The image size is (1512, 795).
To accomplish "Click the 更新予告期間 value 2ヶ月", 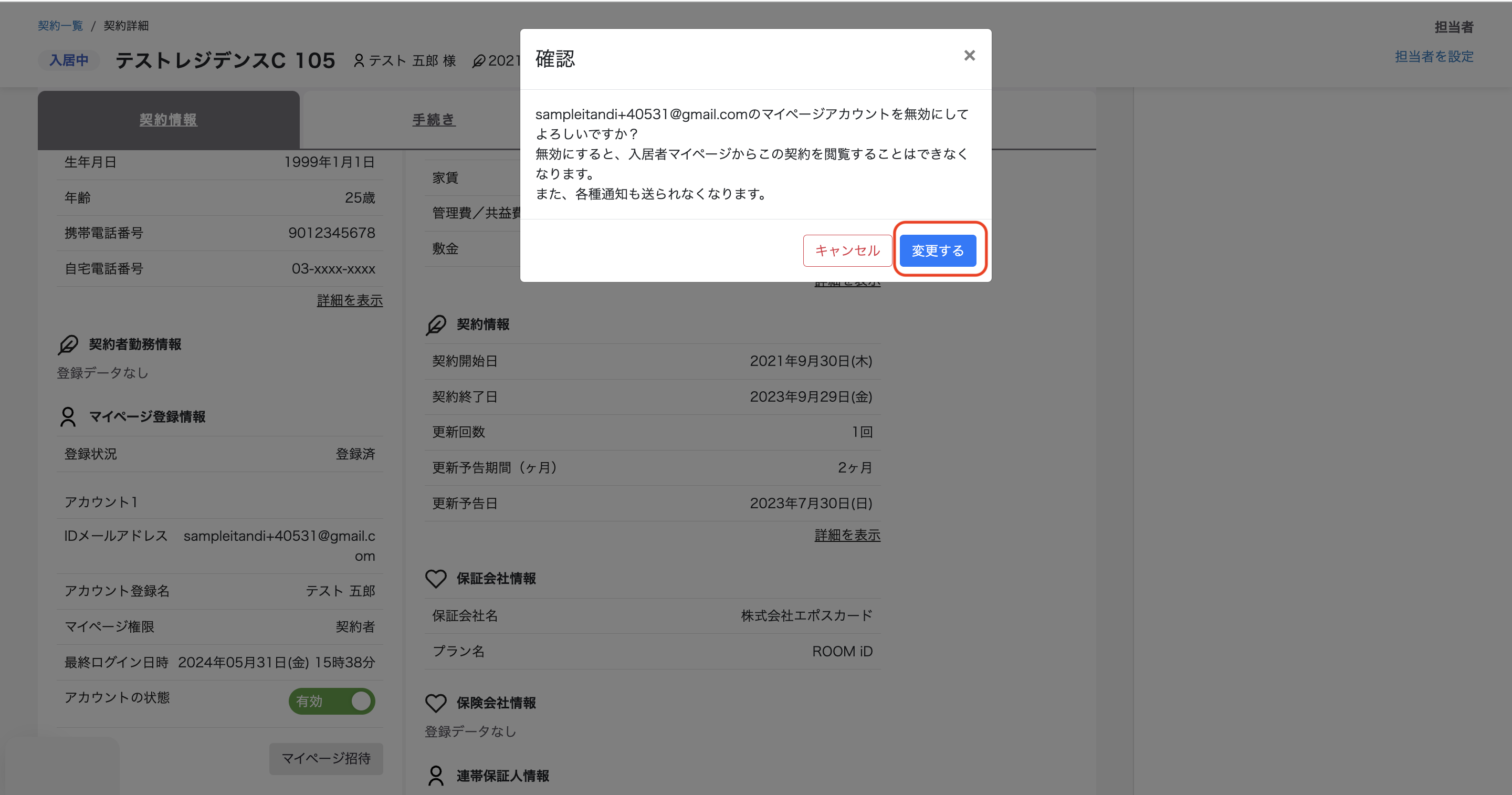I will coord(855,468).
